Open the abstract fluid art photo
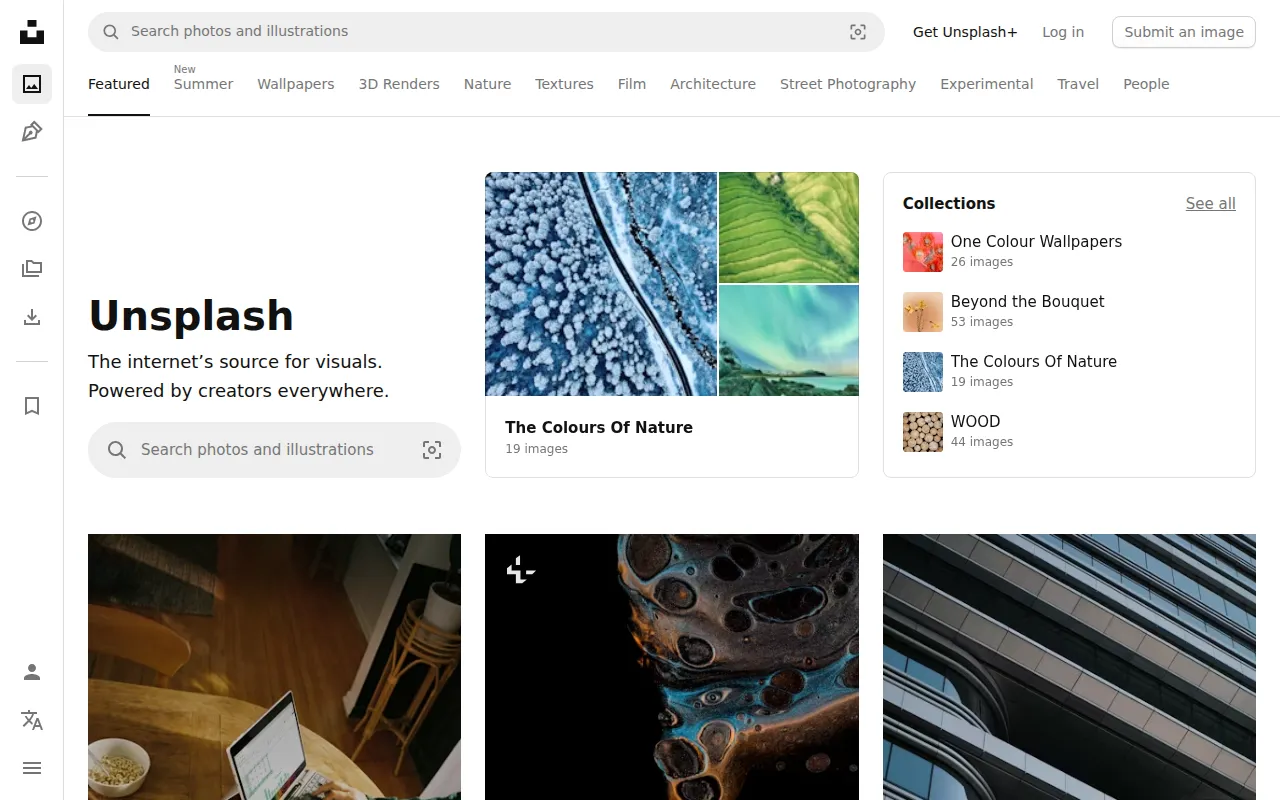Screen dimensions: 1280x800 672,667
